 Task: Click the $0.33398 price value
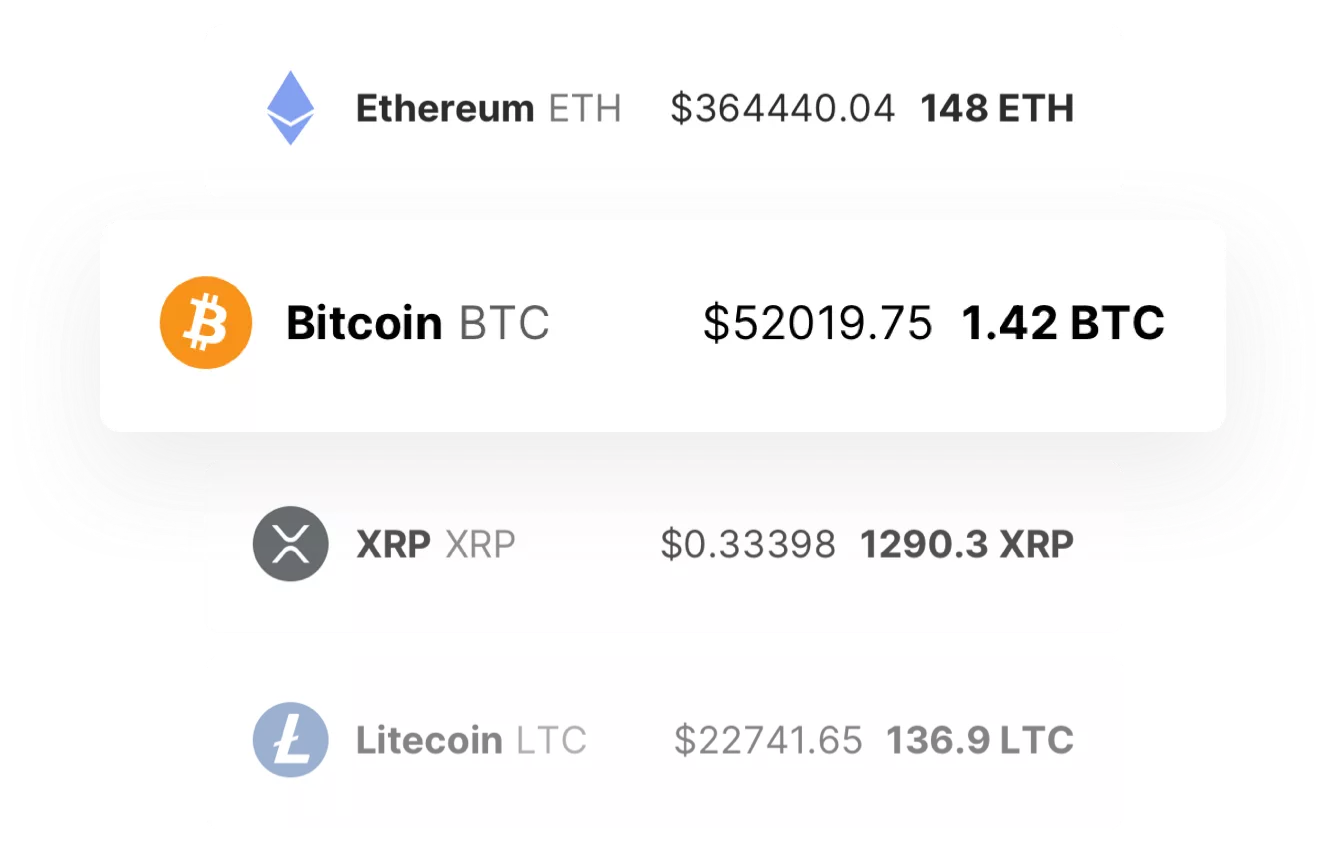pos(748,543)
